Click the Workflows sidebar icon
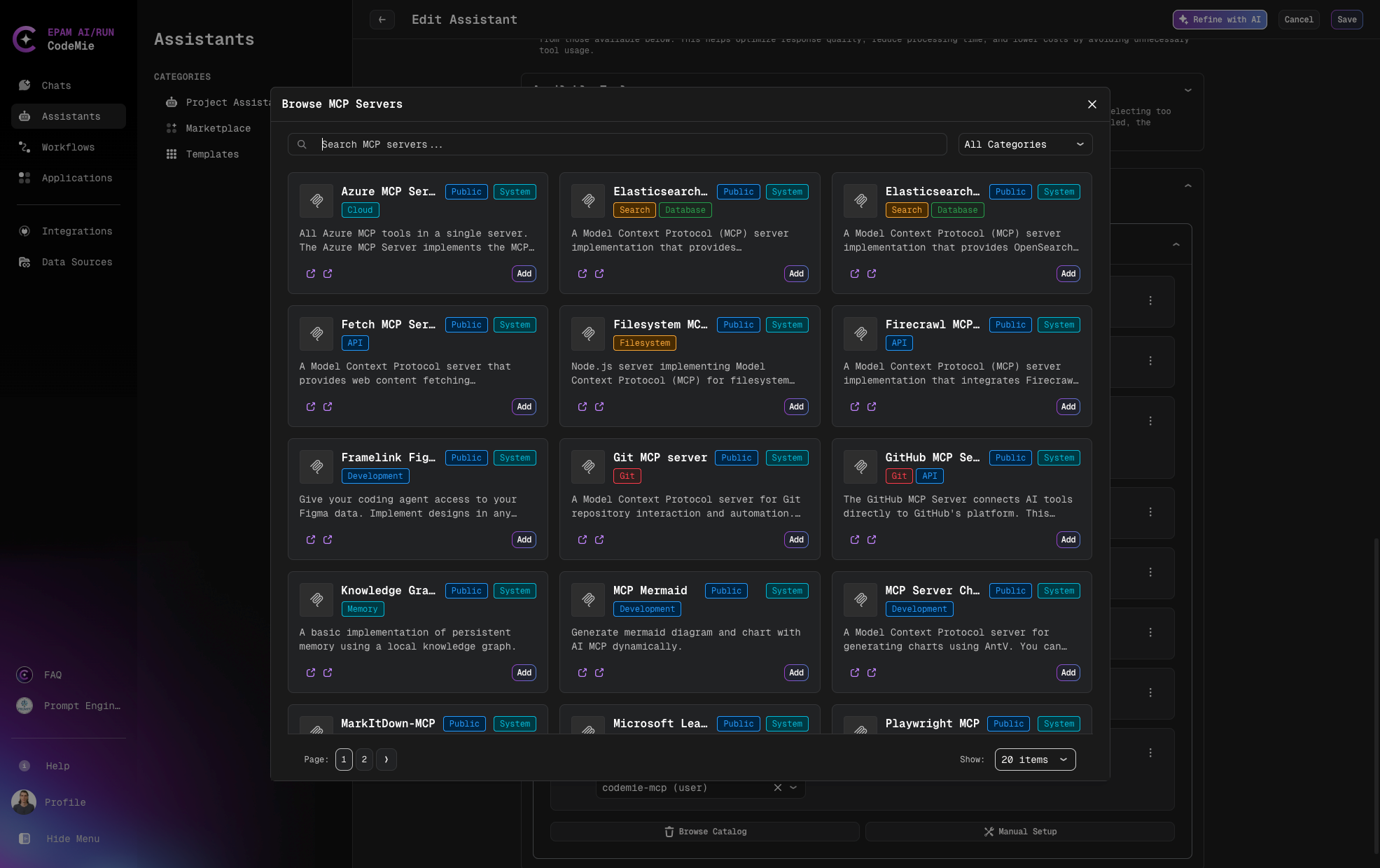Image resolution: width=1380 pixels, height=868 pixels. tap(25, 147)
